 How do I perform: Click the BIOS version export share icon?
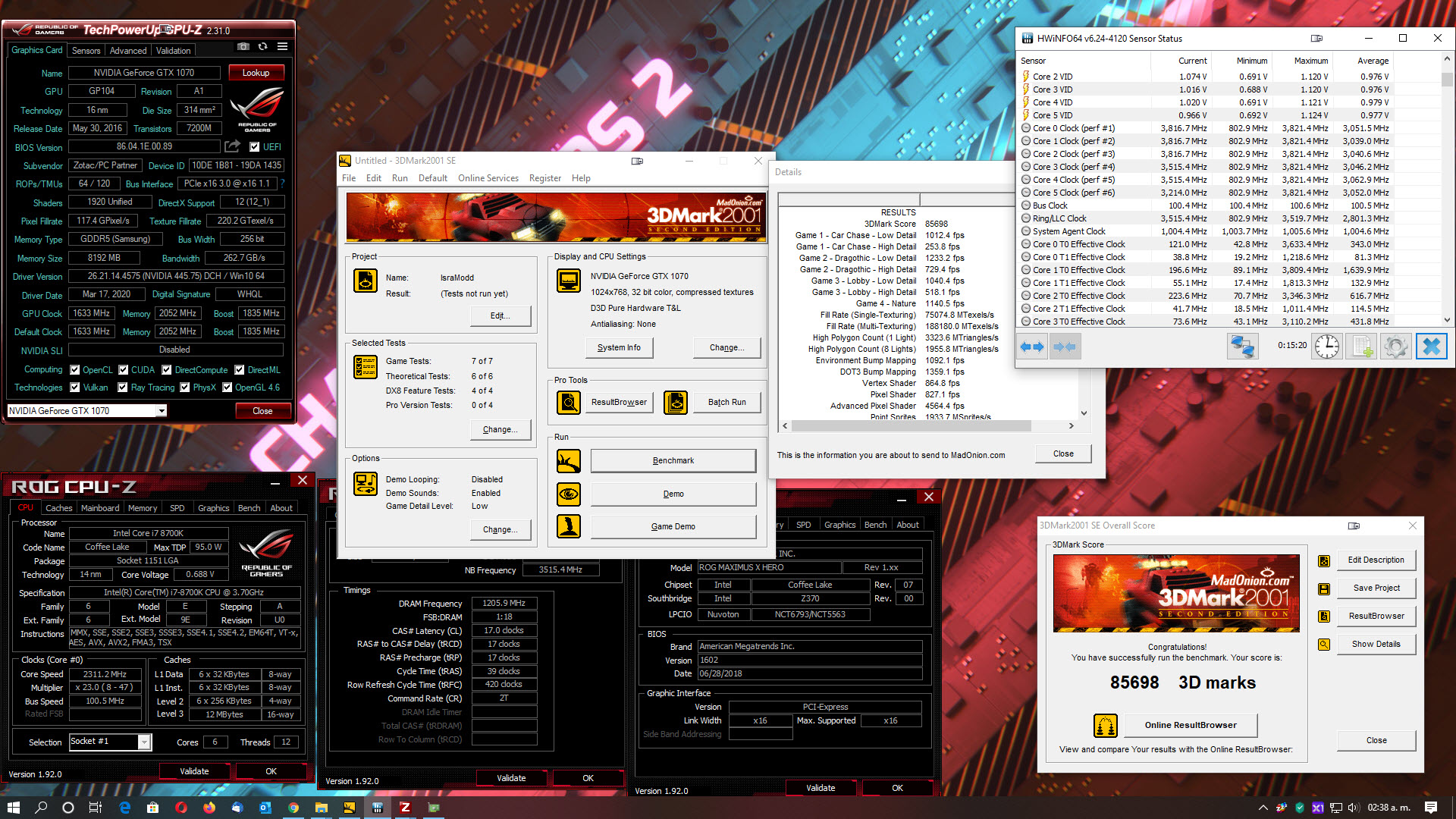click(x=232, y=146)
